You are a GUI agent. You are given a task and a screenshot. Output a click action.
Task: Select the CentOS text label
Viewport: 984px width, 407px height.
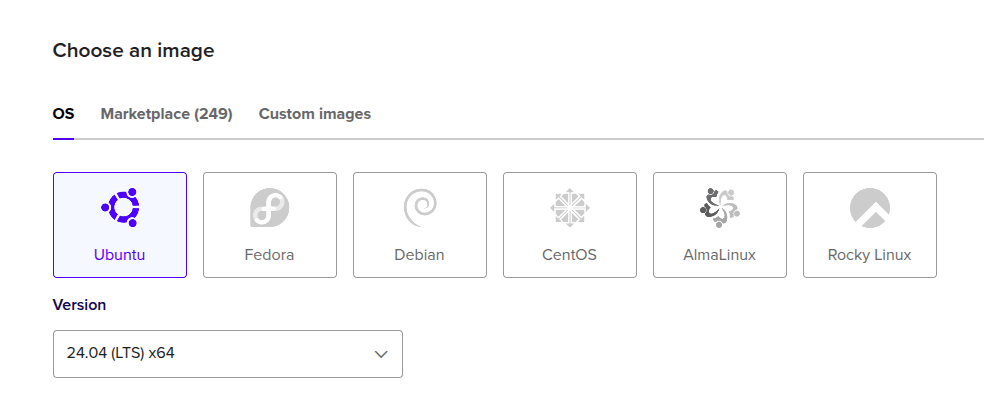click(570, 255)
